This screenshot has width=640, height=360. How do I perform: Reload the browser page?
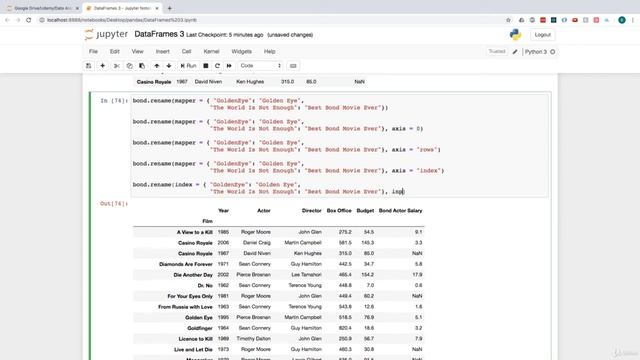29,20
